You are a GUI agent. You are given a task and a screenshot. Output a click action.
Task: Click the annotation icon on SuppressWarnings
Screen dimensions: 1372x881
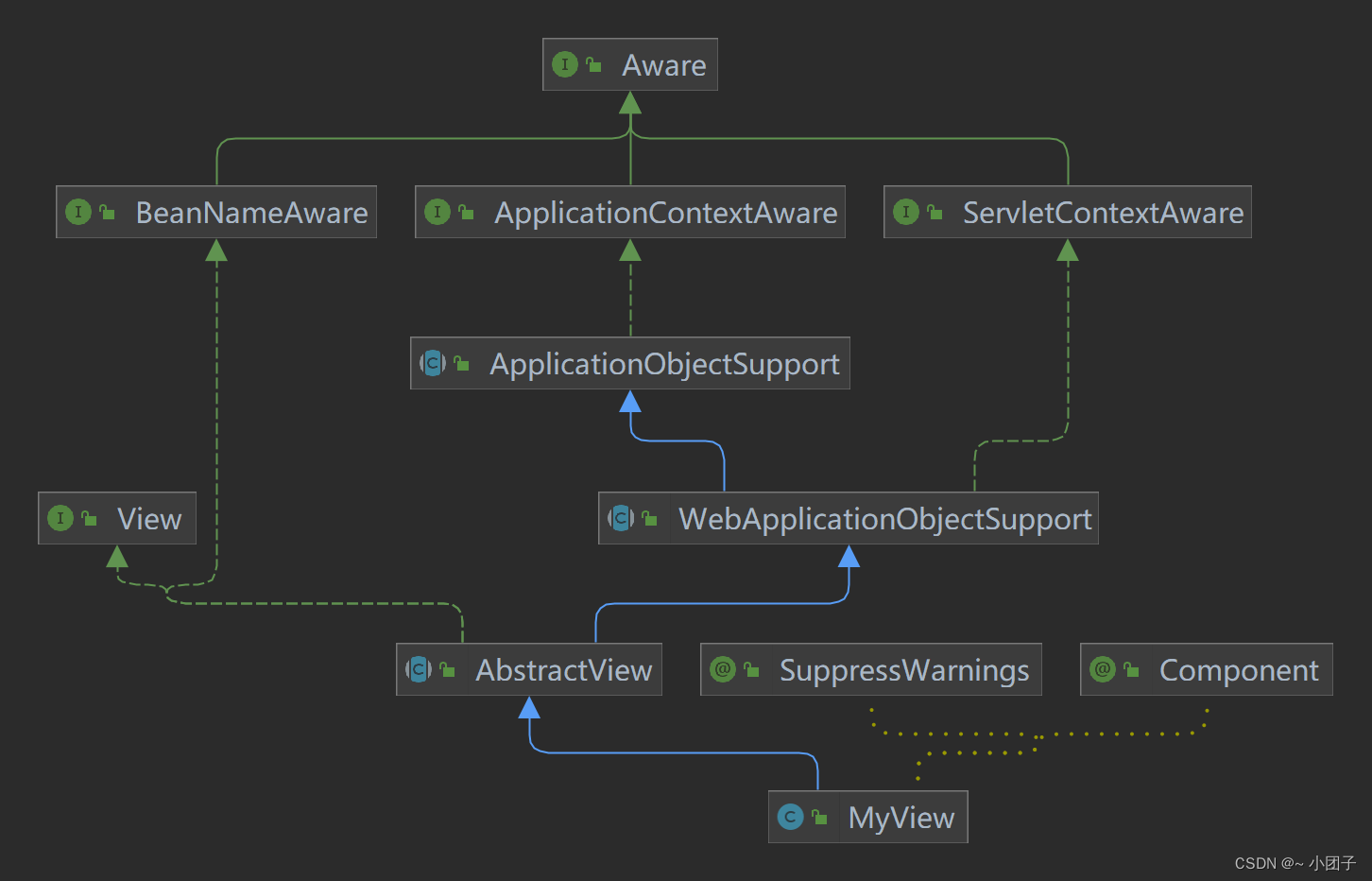pos(723,669)
